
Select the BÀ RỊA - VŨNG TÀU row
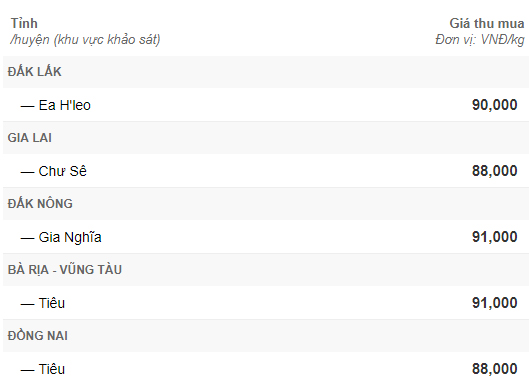coord(266,270)
